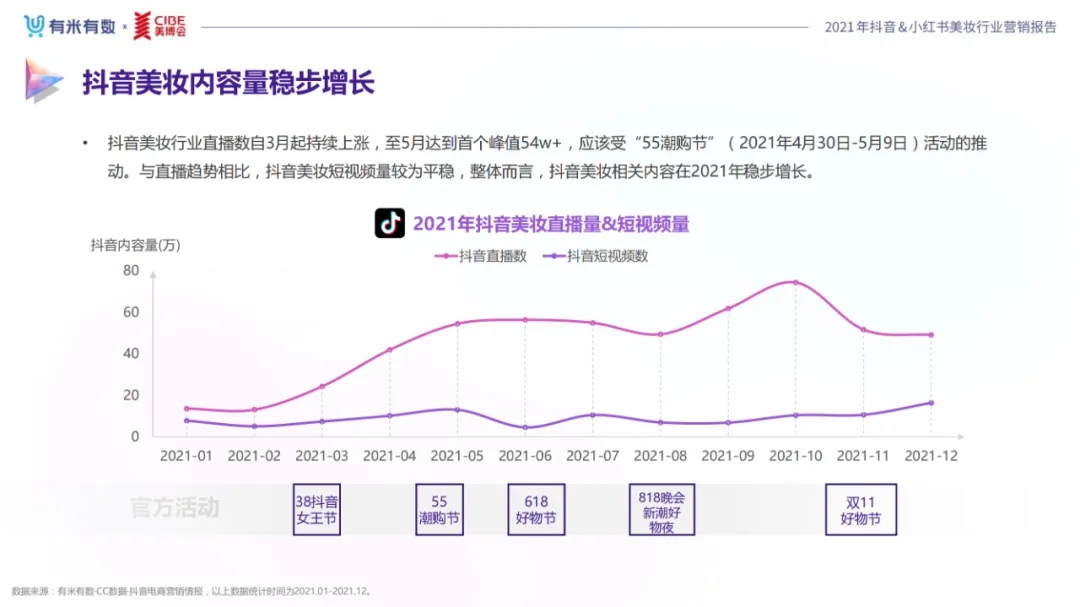
Task: Click the y-axis value 60
Action: coord(131,312)
